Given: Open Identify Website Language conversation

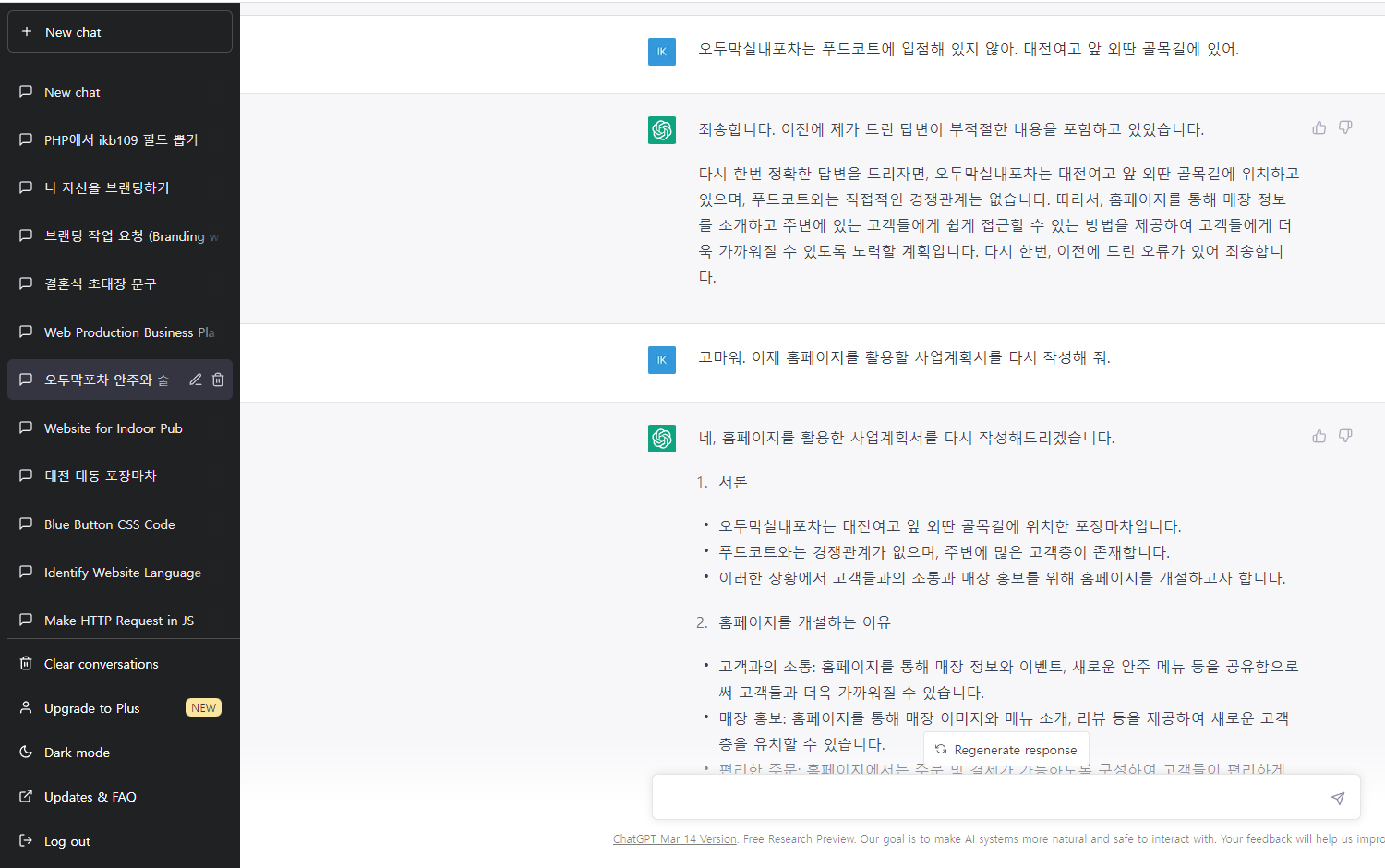Looking at the screenshot, I should [x=123, y=573].
